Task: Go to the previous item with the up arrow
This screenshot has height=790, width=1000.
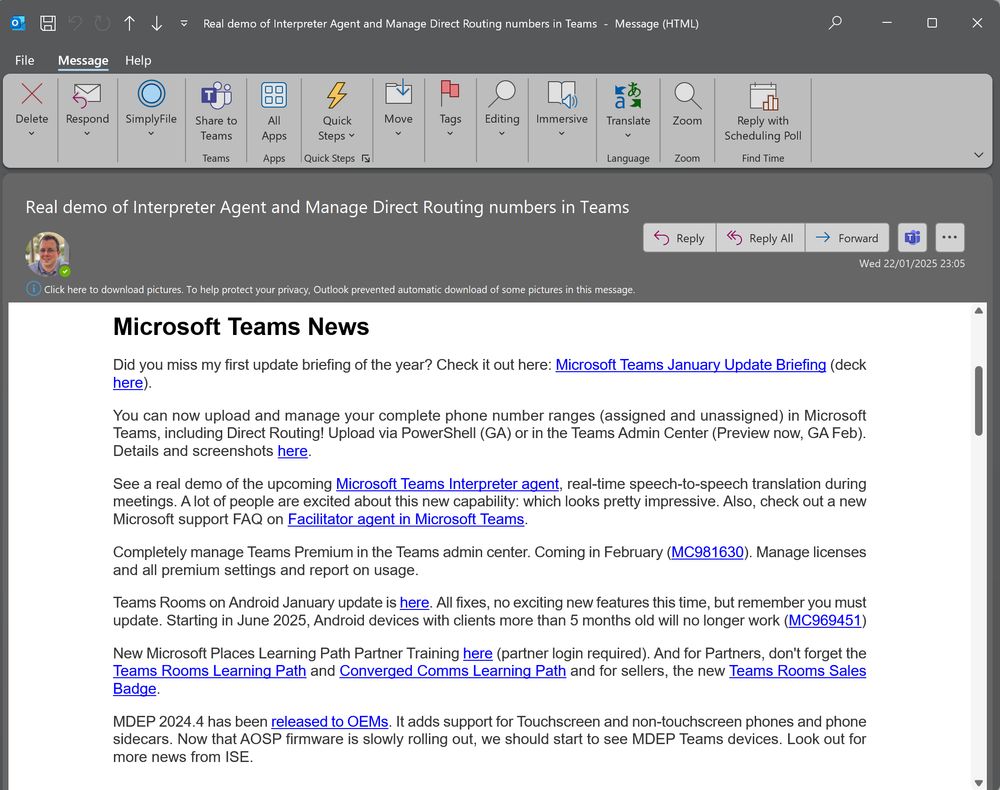Action: (129, 24)
